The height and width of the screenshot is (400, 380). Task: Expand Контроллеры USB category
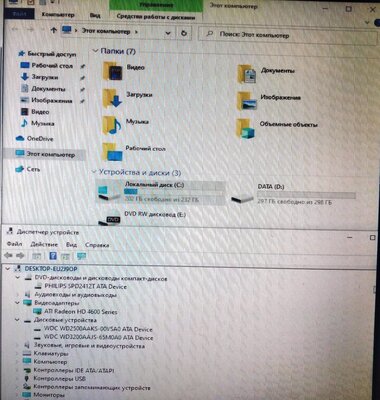(x=18, y=379)
